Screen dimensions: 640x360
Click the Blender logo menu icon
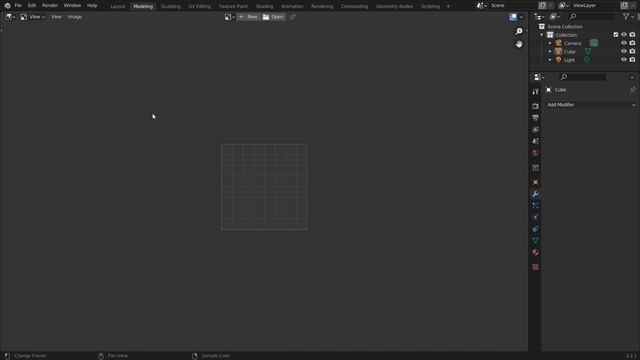click(7, 6)
